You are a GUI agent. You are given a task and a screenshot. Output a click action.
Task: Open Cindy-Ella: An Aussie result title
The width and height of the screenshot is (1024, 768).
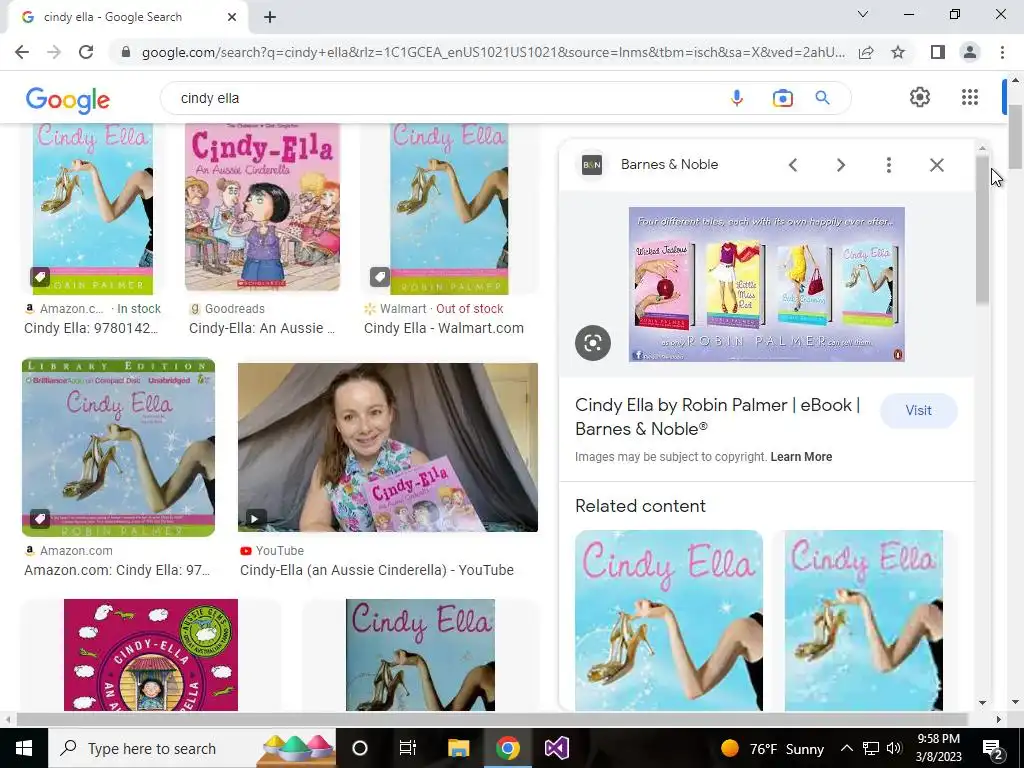(x=261, y=328)
